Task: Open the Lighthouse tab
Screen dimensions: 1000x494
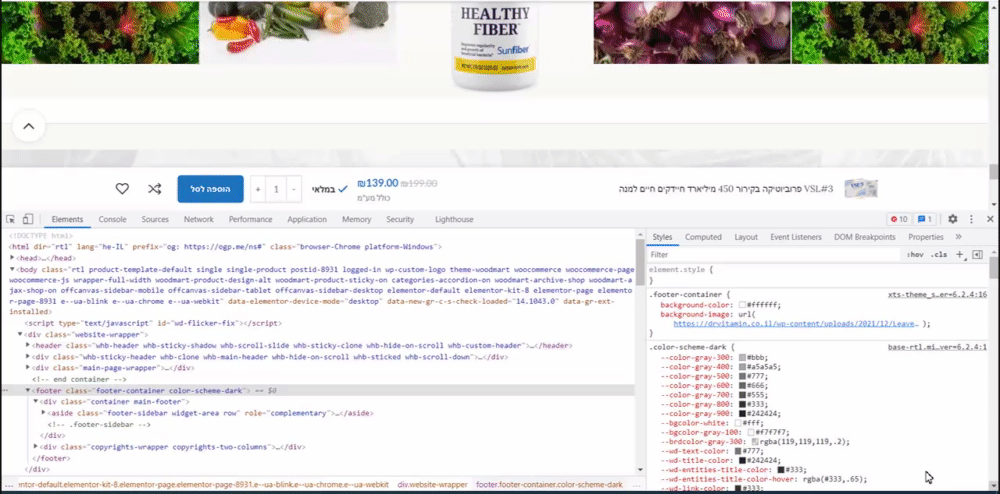Action: [454, 219]
